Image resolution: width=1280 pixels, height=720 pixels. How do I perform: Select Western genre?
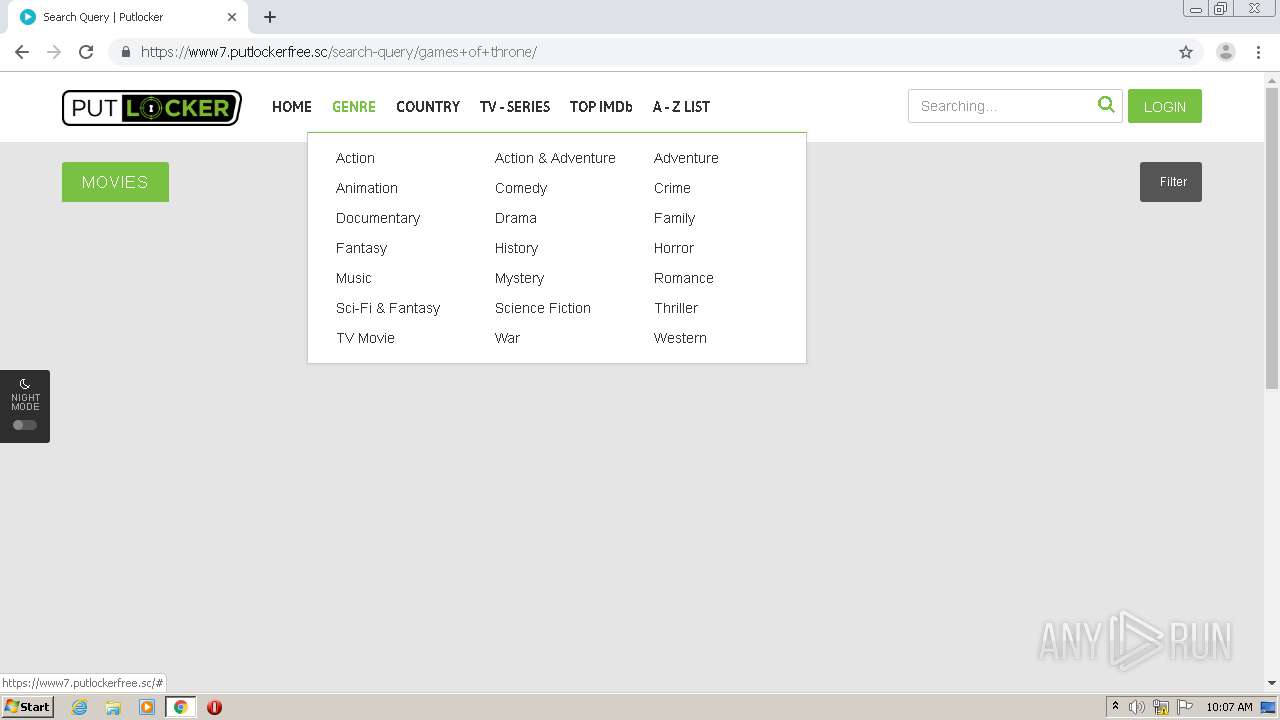680,338
